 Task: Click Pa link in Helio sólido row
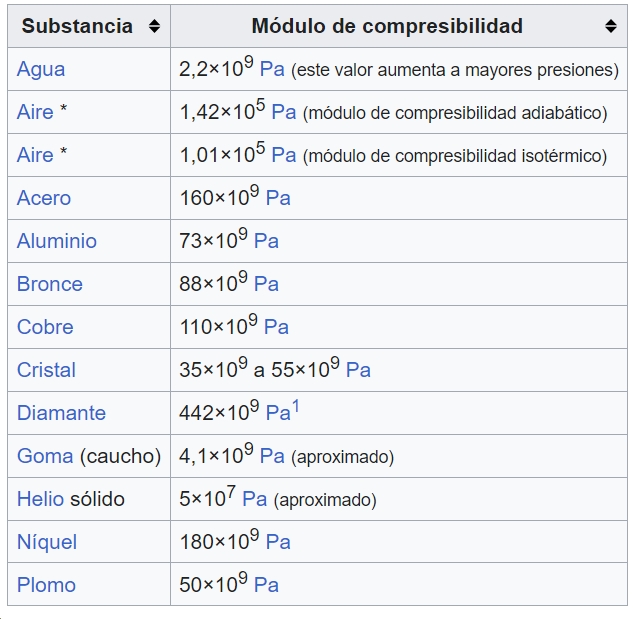click(x=255, y=499)
